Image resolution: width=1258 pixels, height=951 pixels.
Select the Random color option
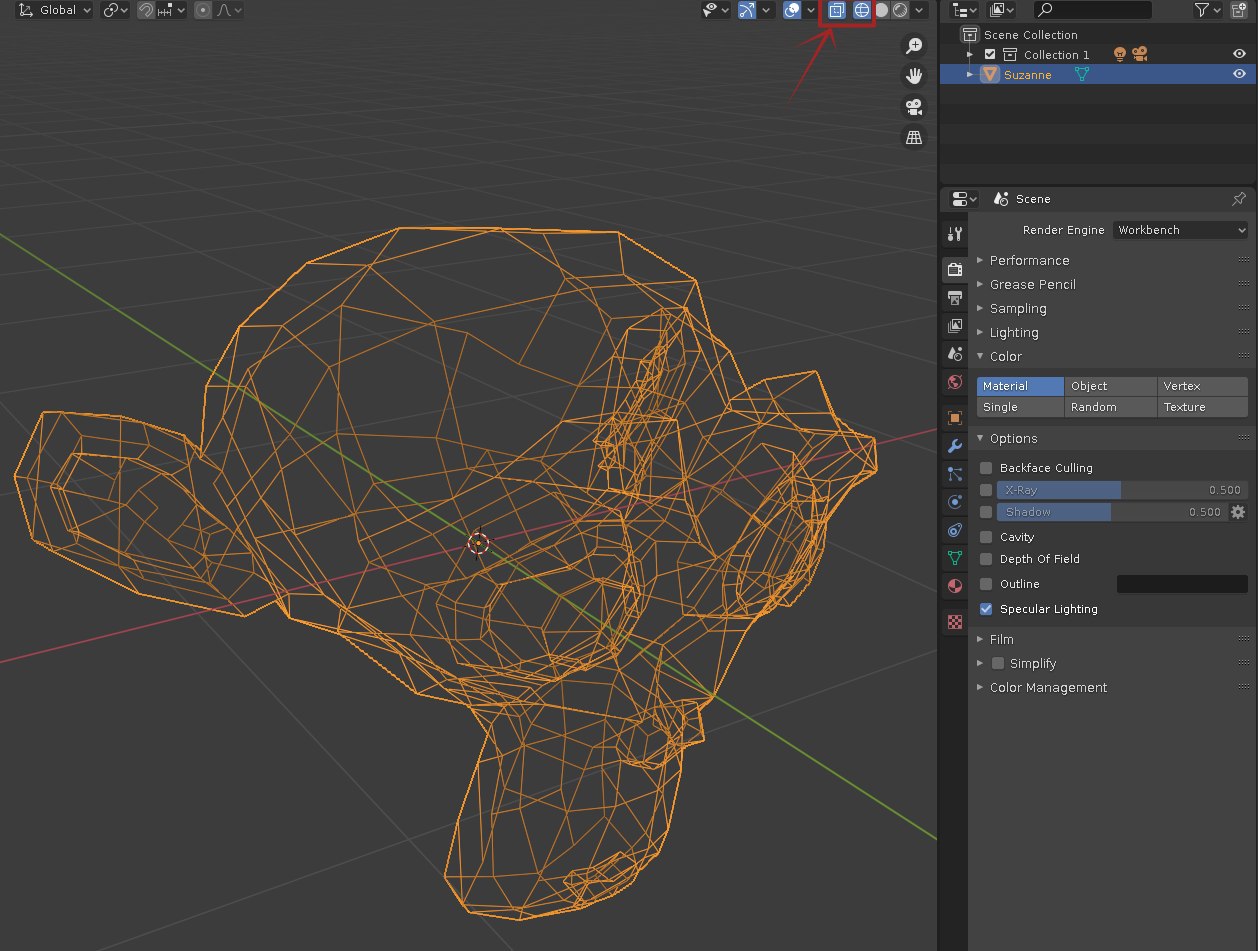[1110, 407]
